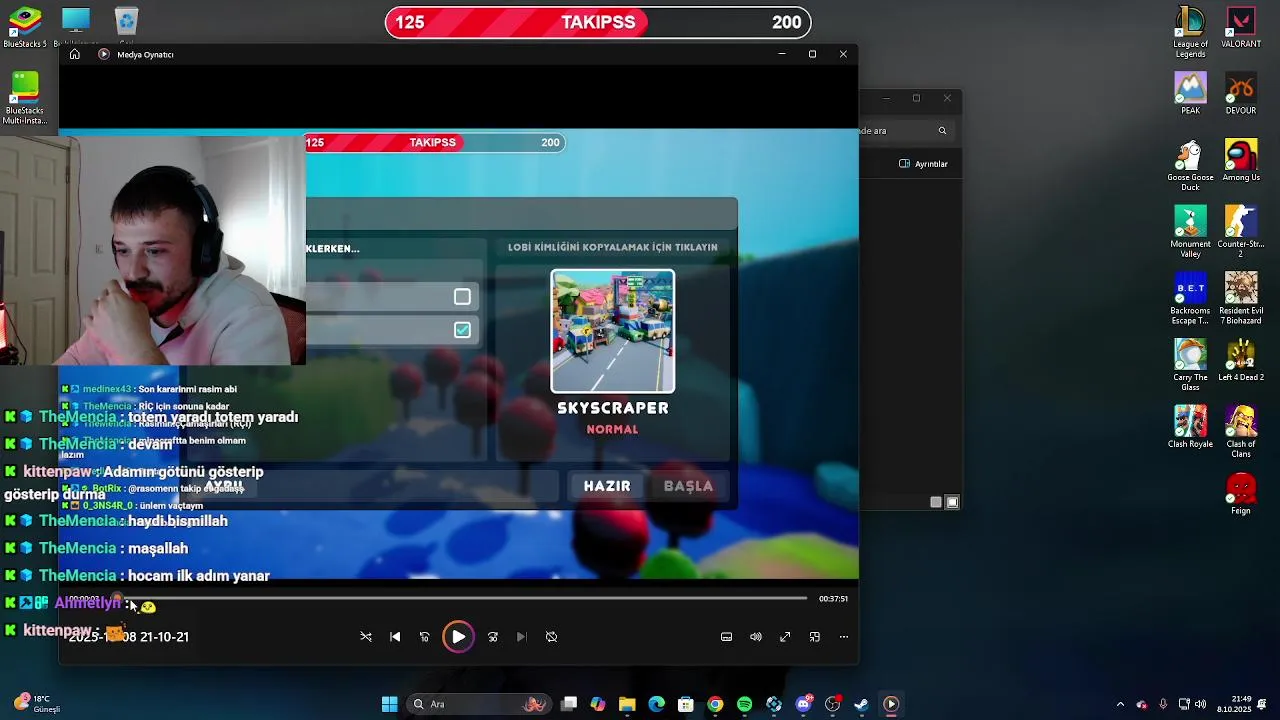Skip forward 30 seconds

coord(492,637)
